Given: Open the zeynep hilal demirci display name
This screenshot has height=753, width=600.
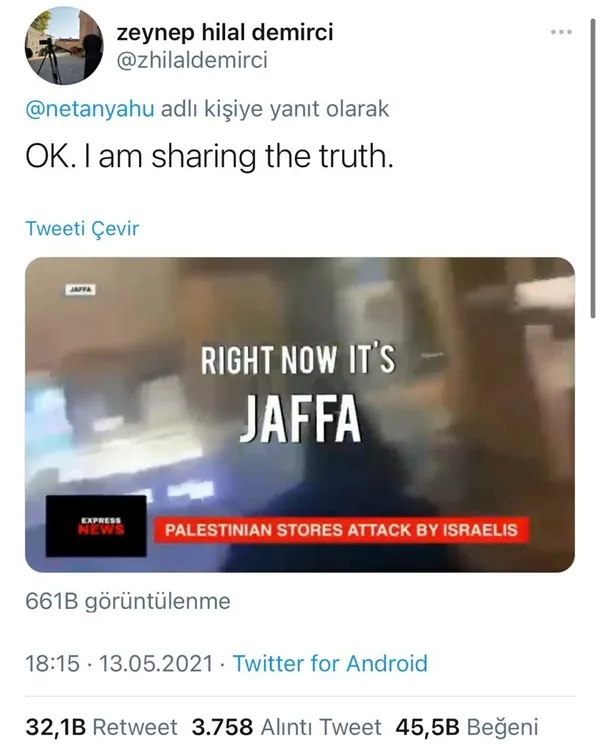Looking at the screenshot, I should coord(225,33).
